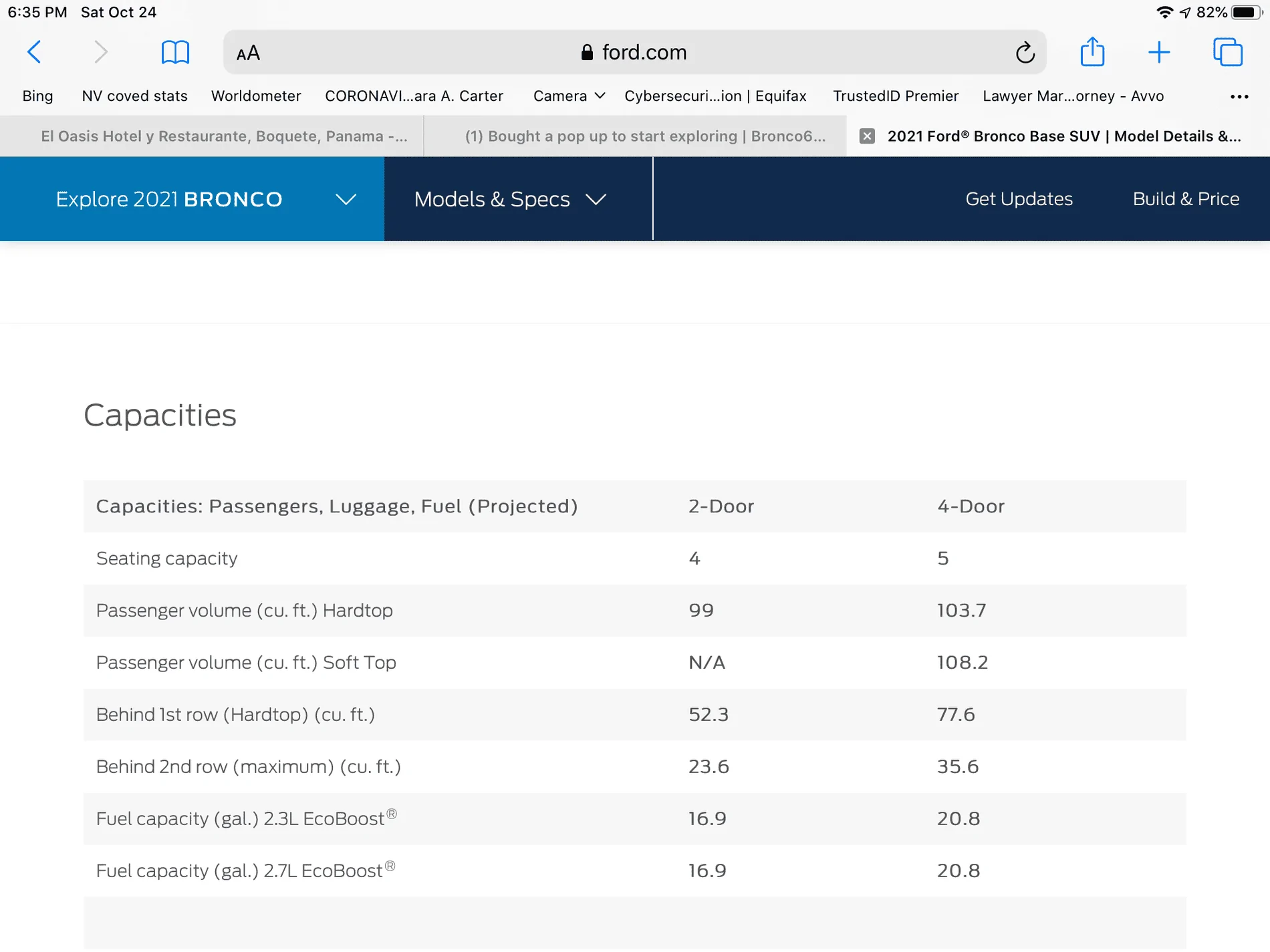Click the Capacities: Passengers, Luggage, Fuel header

tap(337, 506)
